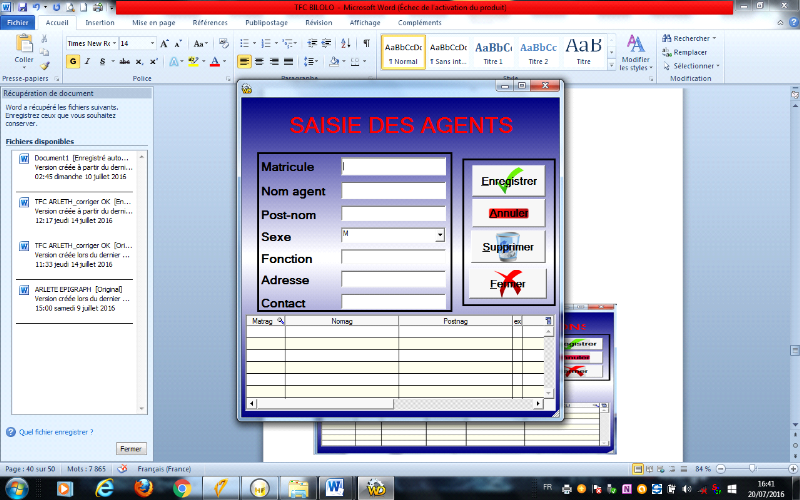Click the Nom agent input field

click(x=393, y=191)
